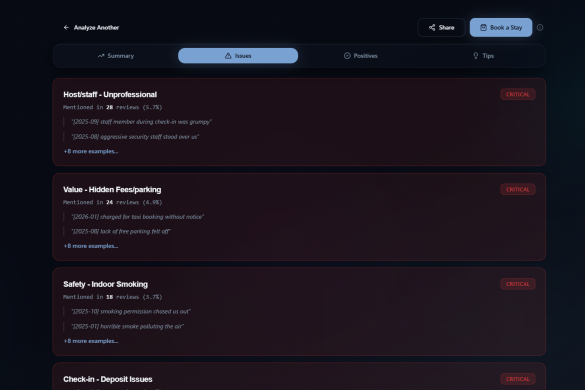The height and width of the screenshot is (390, 585).
Task: Click CRITICAL badge on Host/staff - Unprofessional card
Action: point(517,94)
